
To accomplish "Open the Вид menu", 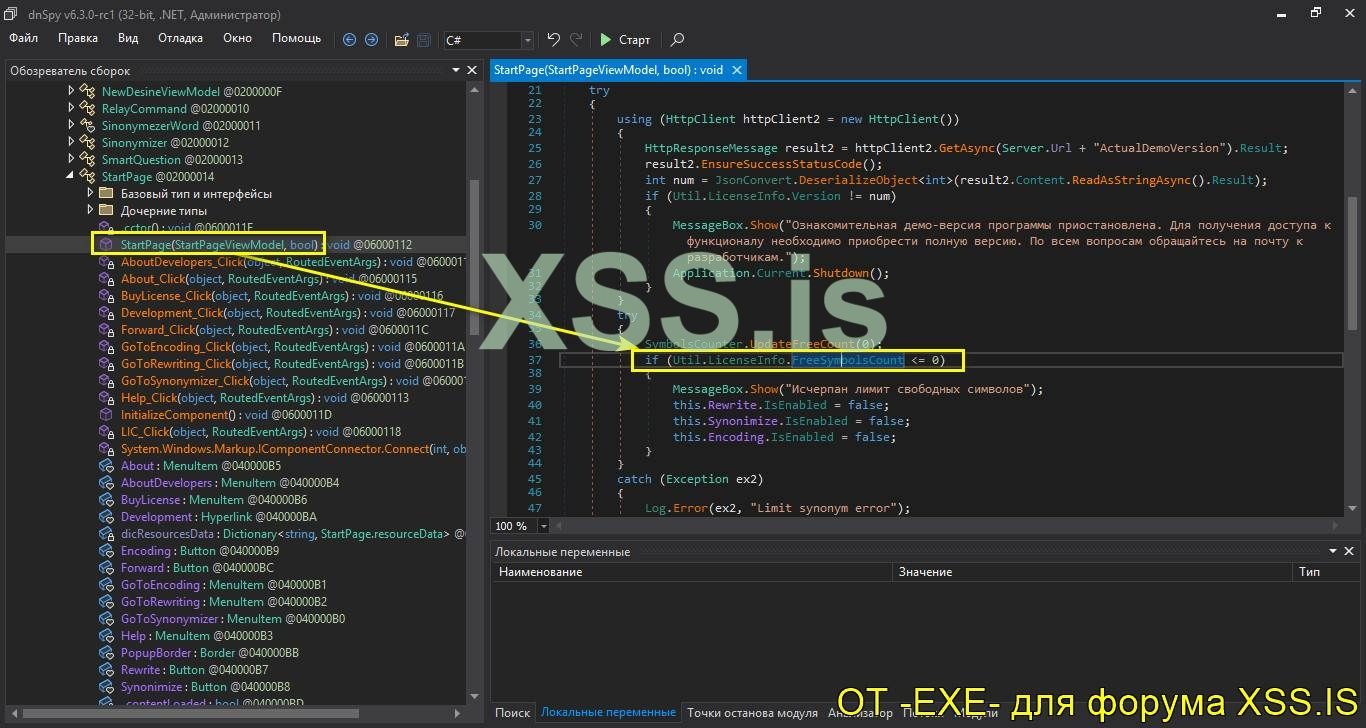I will pyautogui.click(x=128, y=38).
